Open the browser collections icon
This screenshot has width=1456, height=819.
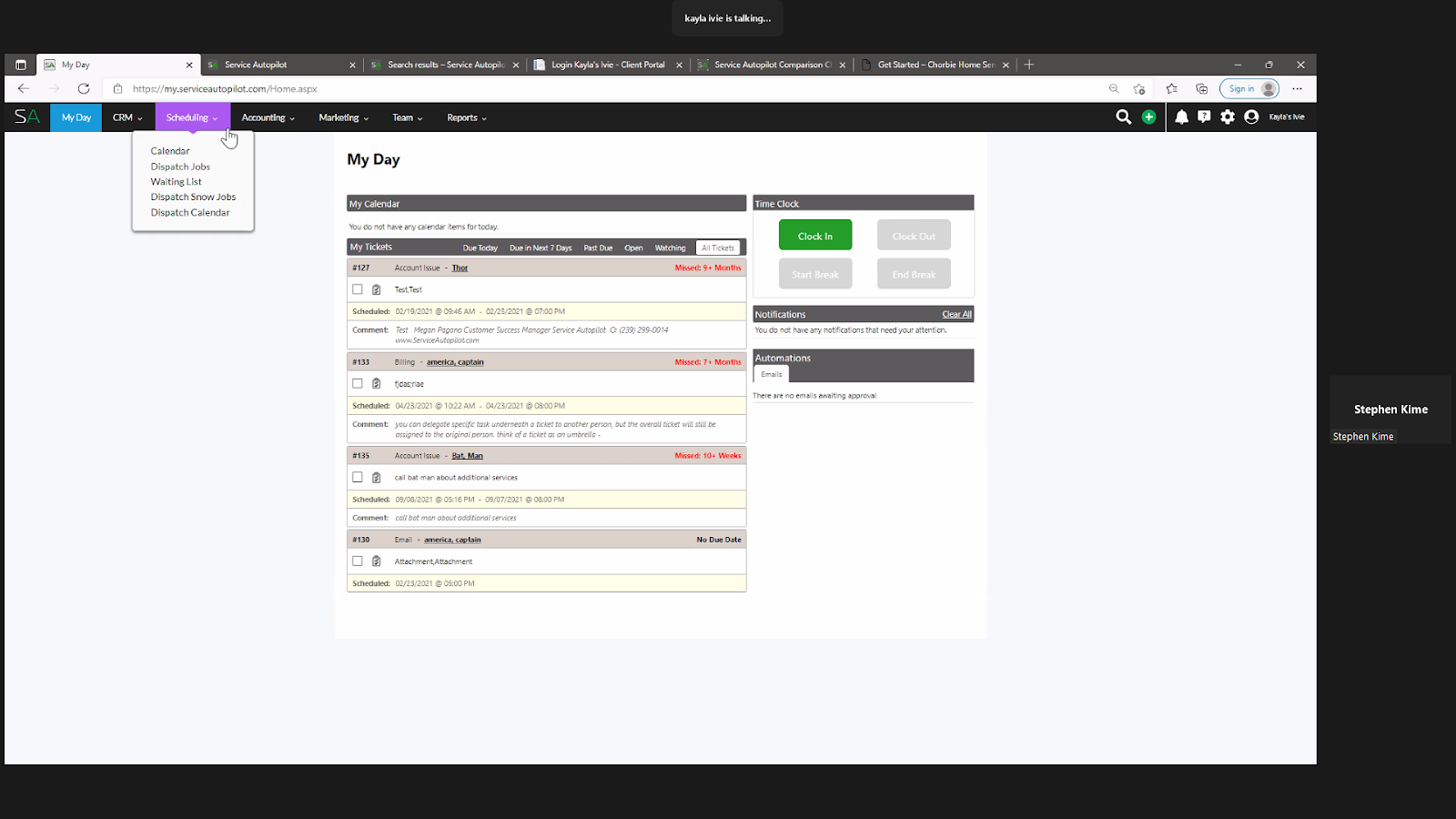(1202, 88)
